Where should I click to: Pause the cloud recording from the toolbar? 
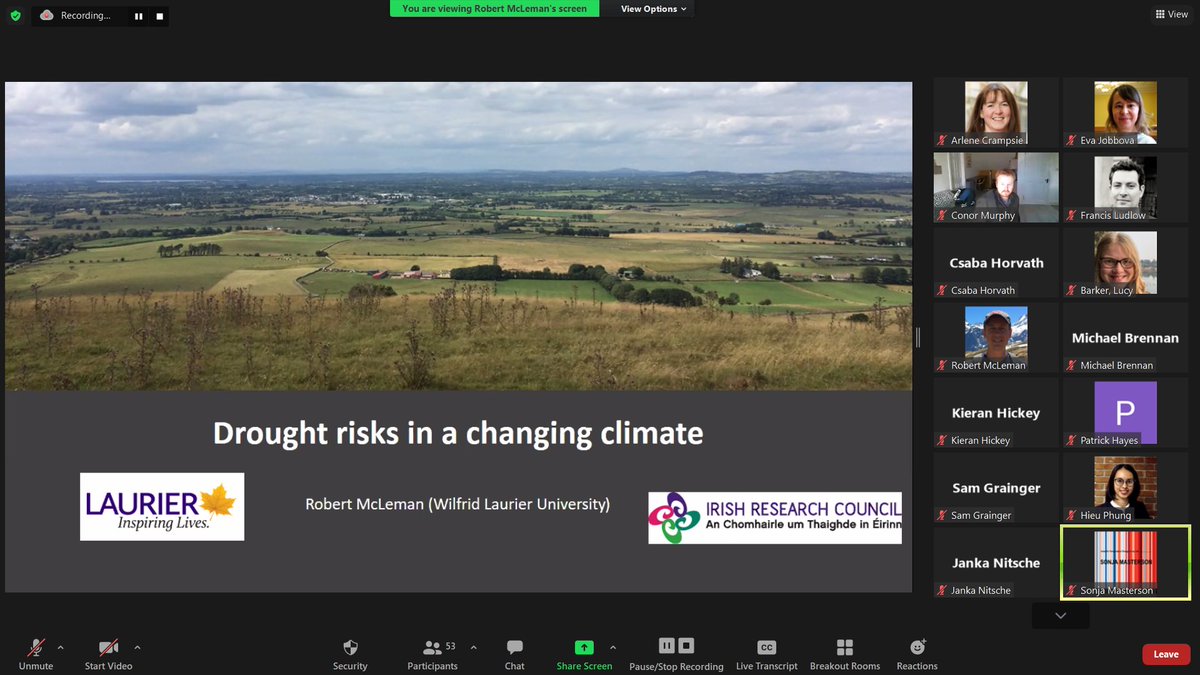click(x=665, y=646)
